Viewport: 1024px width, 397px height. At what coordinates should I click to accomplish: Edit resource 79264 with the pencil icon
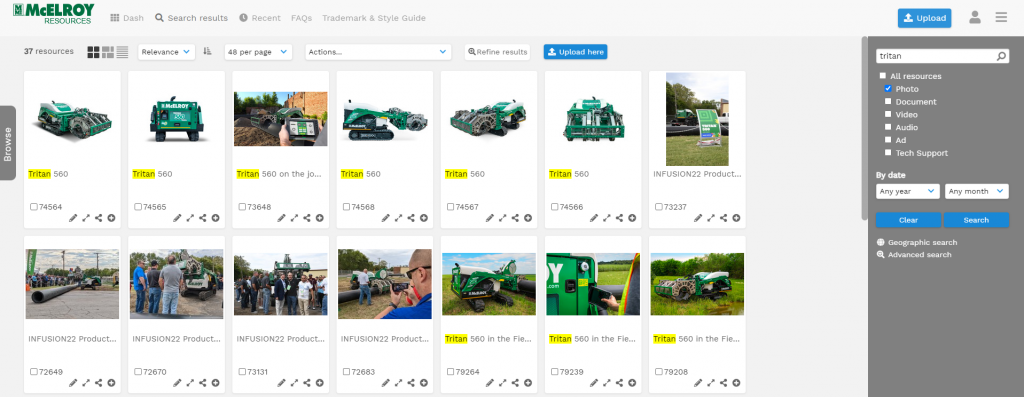pyautogui.click(x=490, y=383)
